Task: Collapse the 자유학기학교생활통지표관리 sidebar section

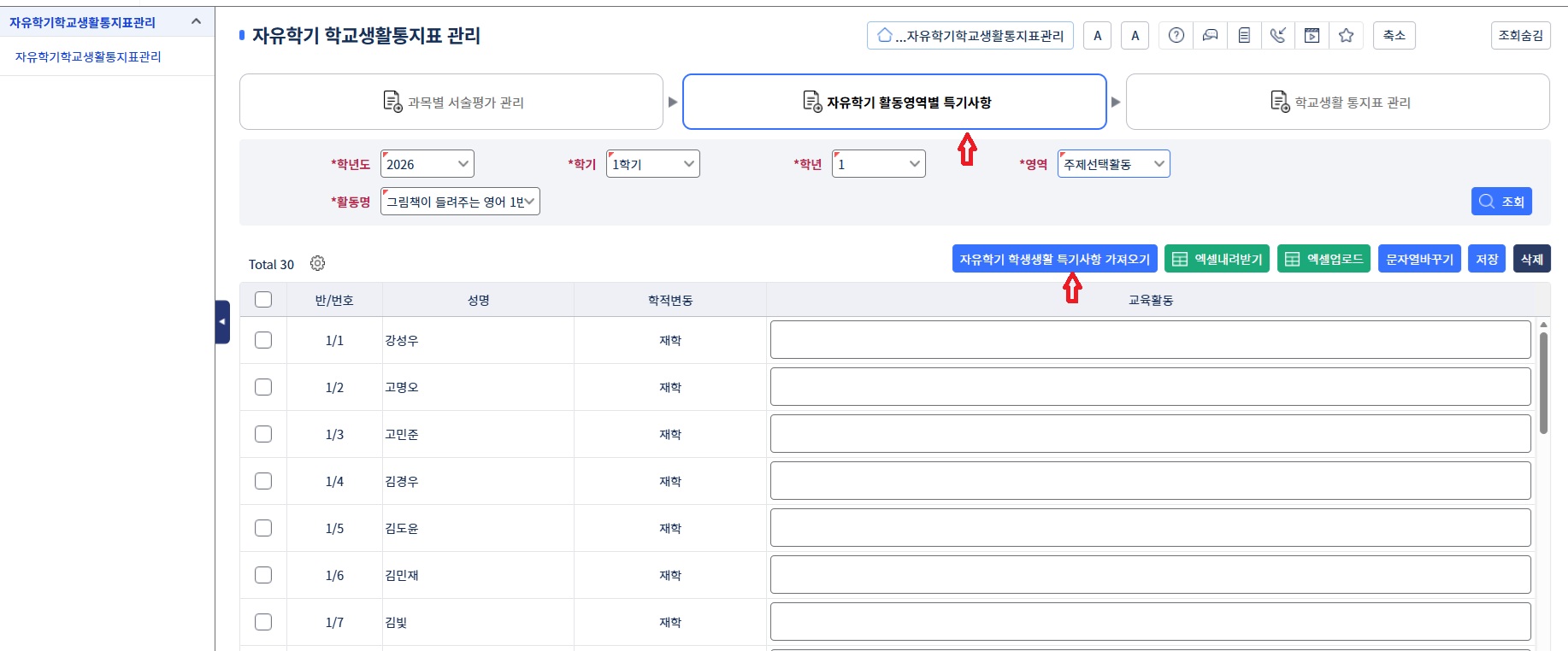Action: (x=196, y=21)
